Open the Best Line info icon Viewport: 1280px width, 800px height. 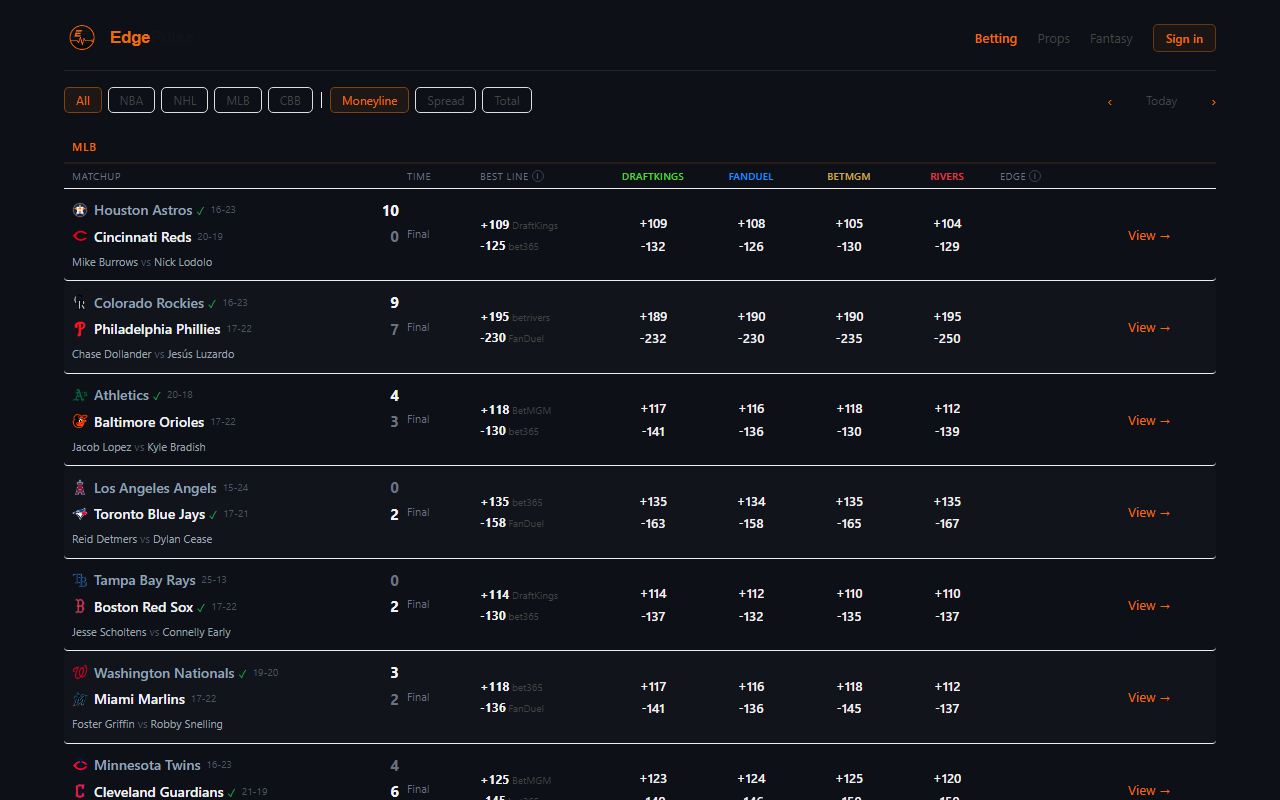[538, 176]
